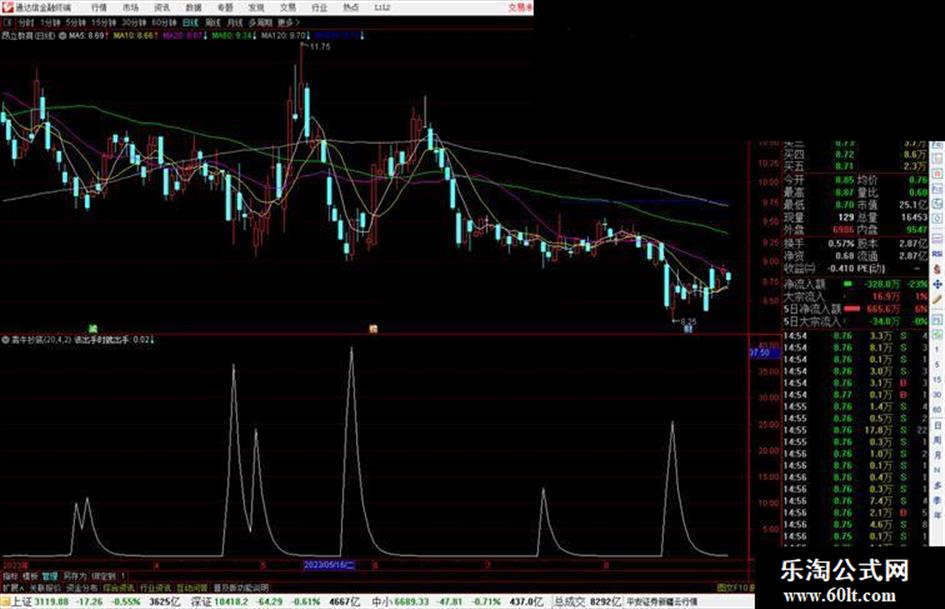Click the 月 period sidebar button
The width and height of the screenshot is (945, 609).
(x=937, y=456)
